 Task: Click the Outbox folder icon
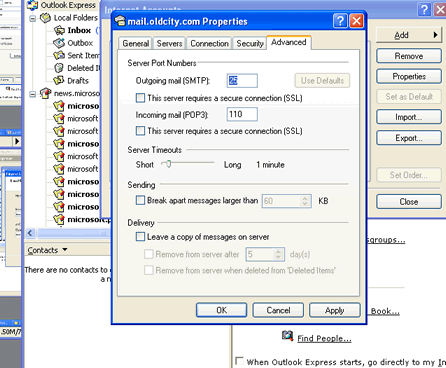tap(59, 43)
